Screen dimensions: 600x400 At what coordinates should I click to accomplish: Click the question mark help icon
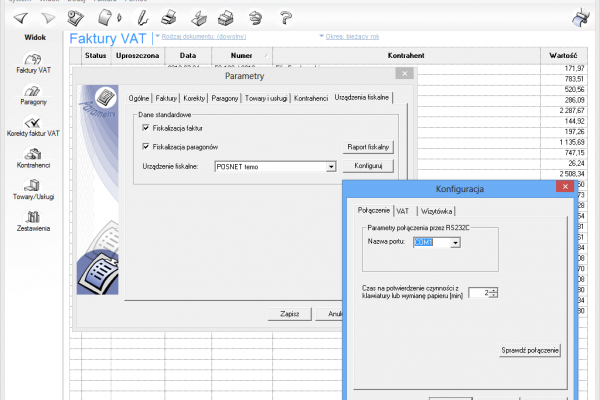tap(286, 17)
